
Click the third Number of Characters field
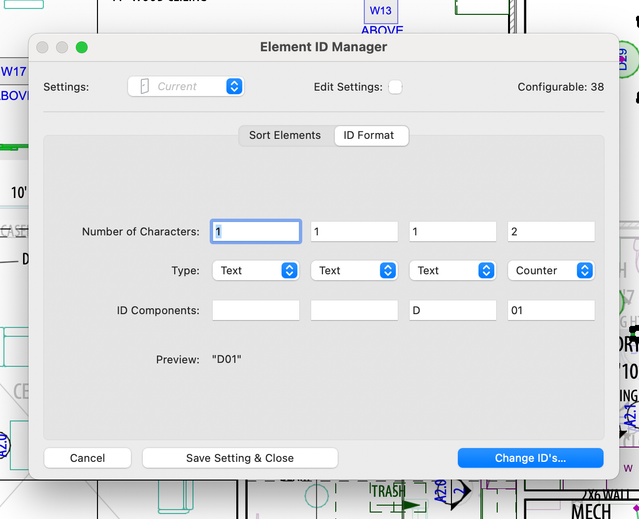point(453,231)
